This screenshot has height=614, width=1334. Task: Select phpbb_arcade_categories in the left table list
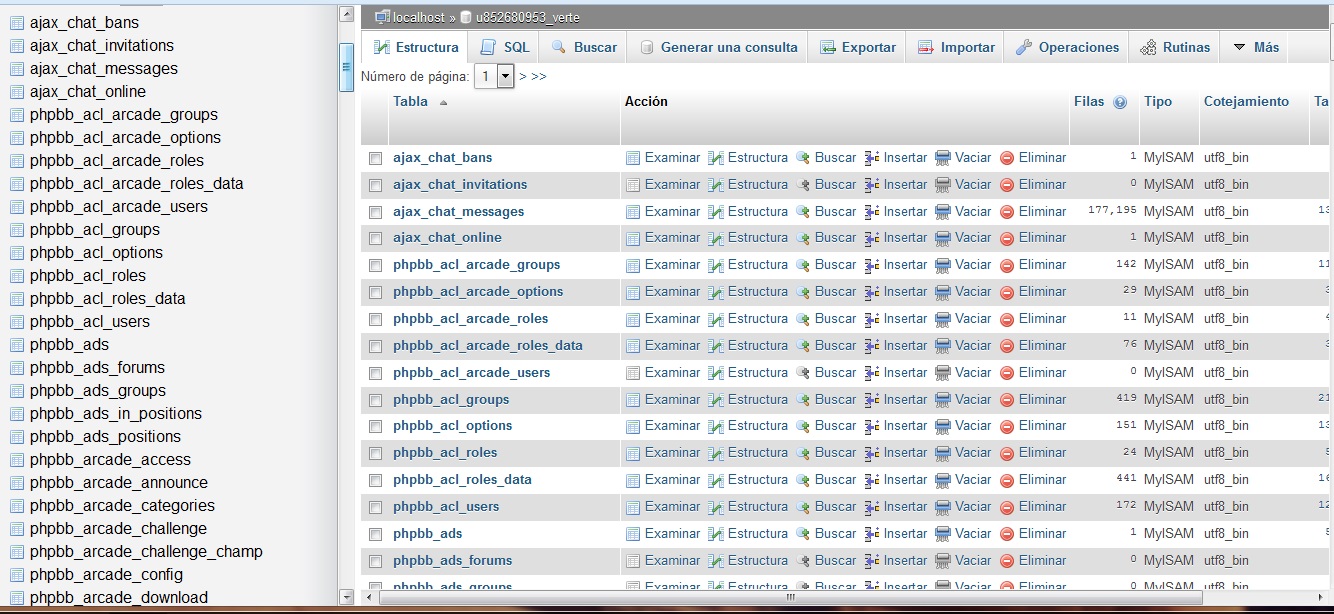[122, 506]
